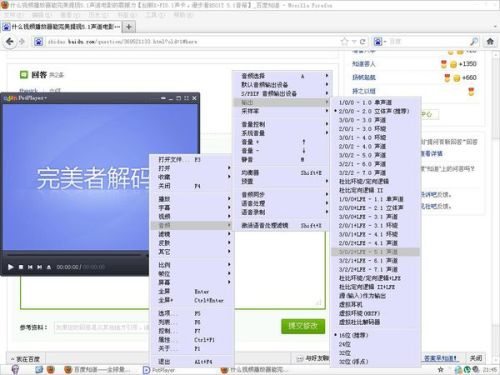The image size is (500, 375).
Task: Choose 3/2/2 - 7.0 声道 output
Action: click(362, 172)
